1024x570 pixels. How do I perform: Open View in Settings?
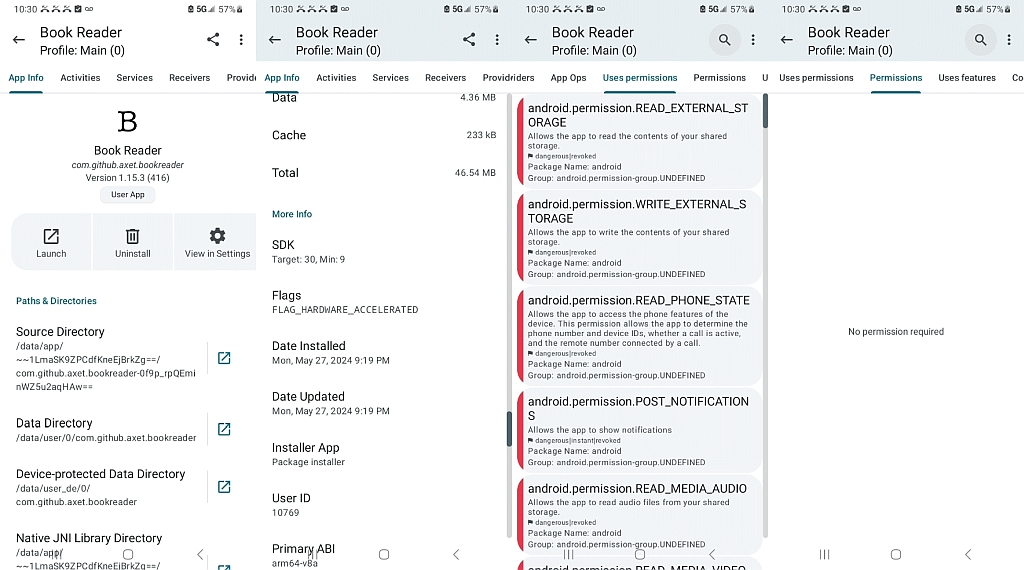click(x=217, y=242)
